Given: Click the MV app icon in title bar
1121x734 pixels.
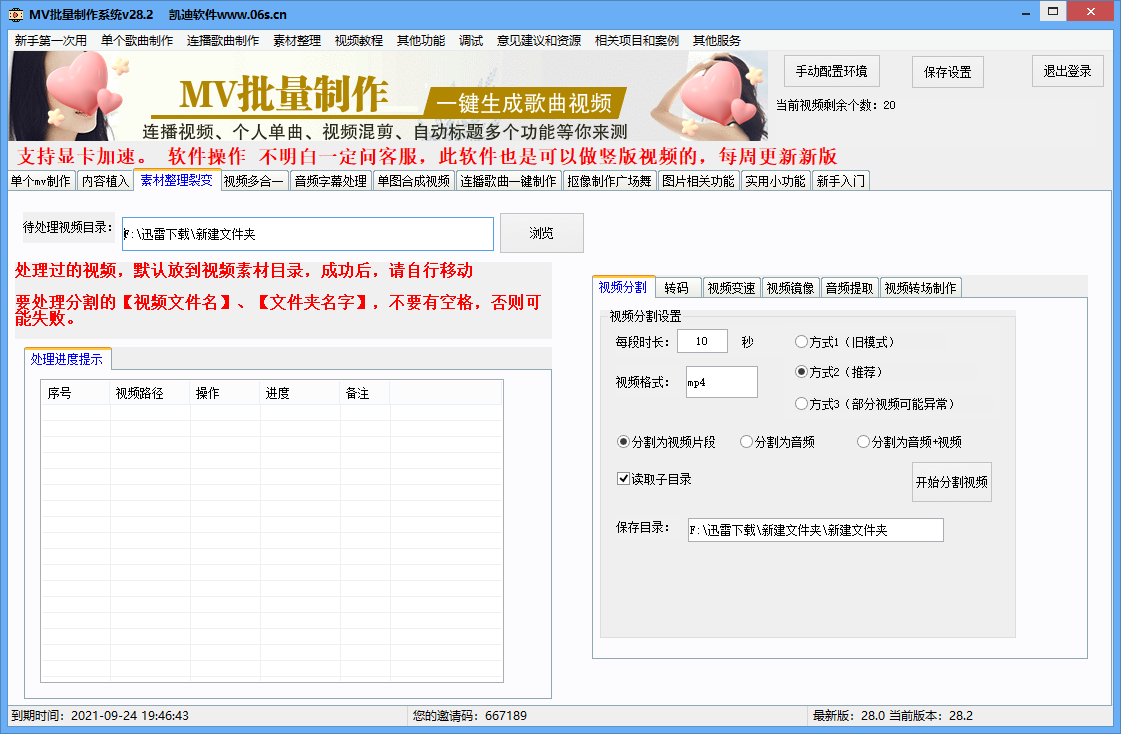Looking at the screenshot, I should tap(15, 14).
